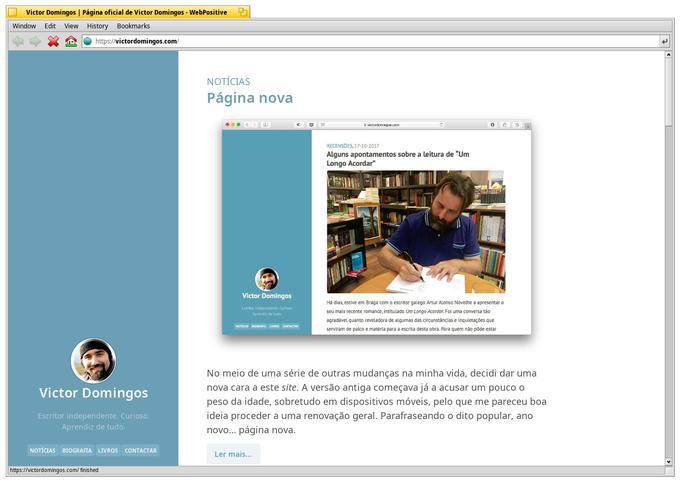Click the Back navigation arrow
Image resolution: width=680 pixels, height=482 pixels.
point(18,41)
